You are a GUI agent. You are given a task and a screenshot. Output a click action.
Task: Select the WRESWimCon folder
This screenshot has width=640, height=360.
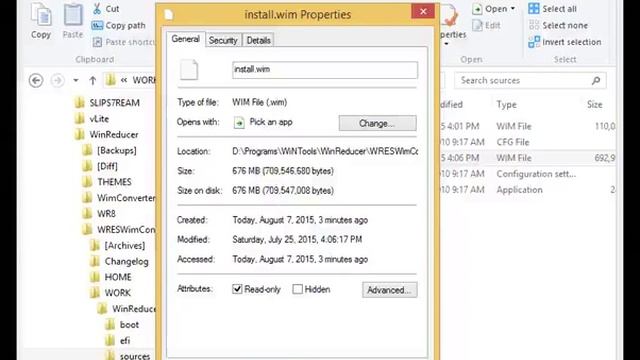tap(119, 230)
